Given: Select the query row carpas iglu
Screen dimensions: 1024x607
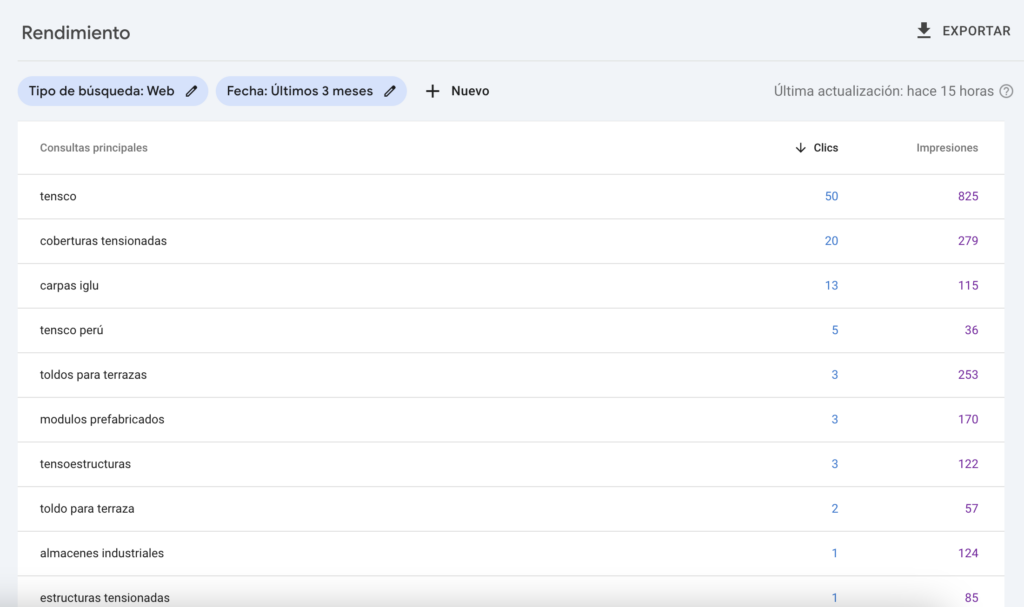Looking at the screenshot, I should (71, 285).
